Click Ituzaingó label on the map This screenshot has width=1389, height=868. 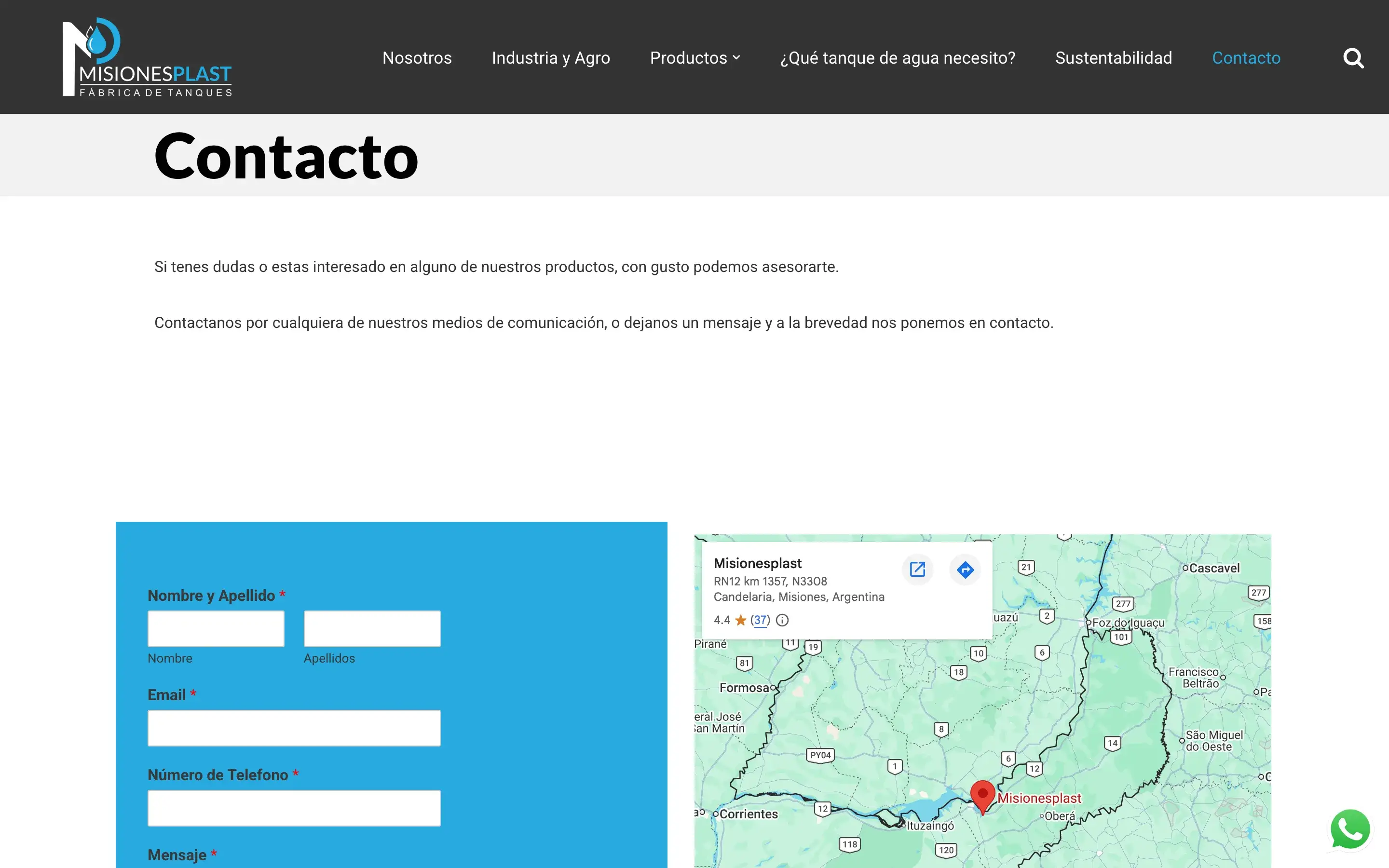(x=930, y=826)
